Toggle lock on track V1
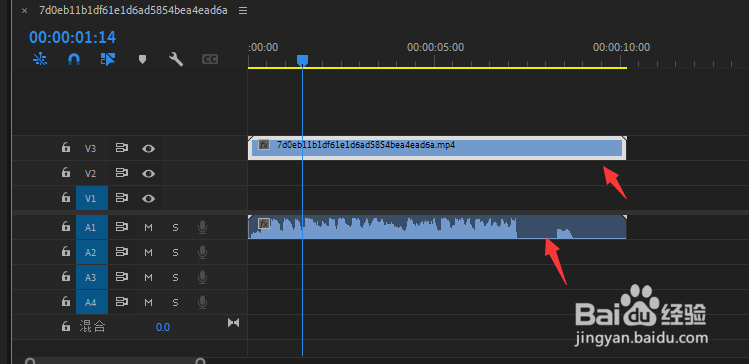Image resolution: width=749 pixels, height=364 pixels. tap(65, 197)
